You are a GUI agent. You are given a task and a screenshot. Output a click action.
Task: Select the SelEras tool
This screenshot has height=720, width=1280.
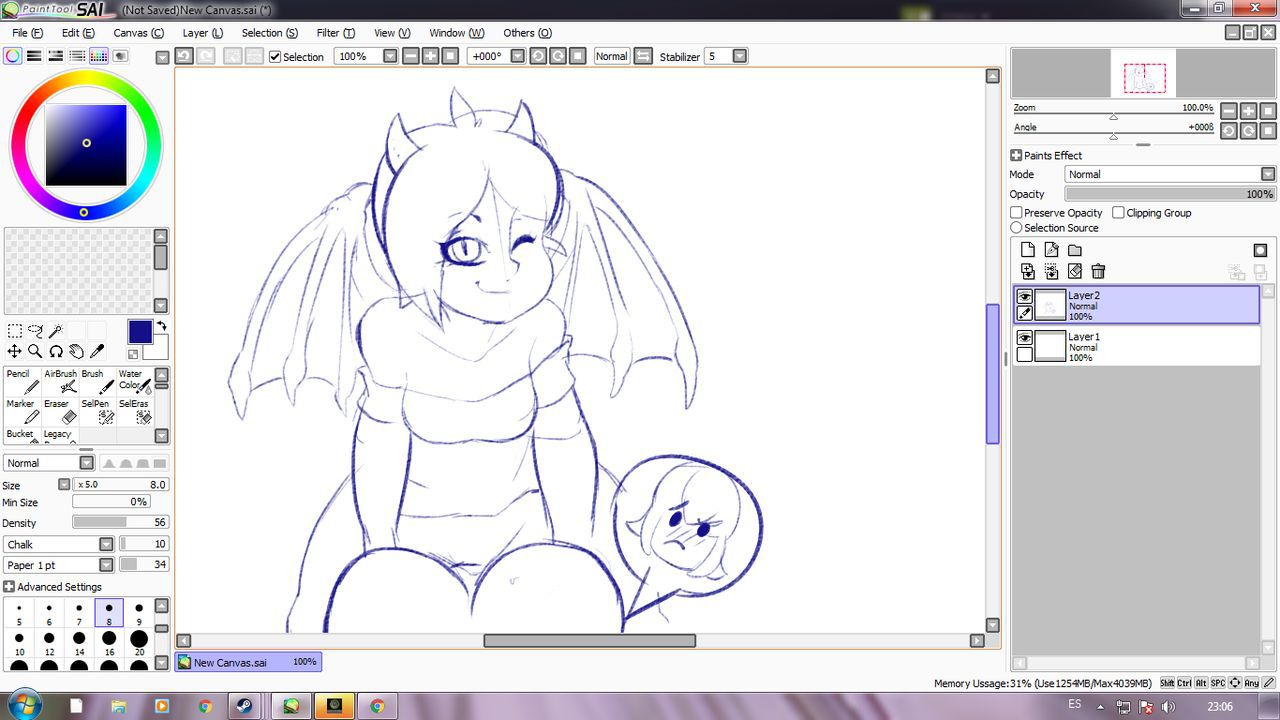point(134,411)
